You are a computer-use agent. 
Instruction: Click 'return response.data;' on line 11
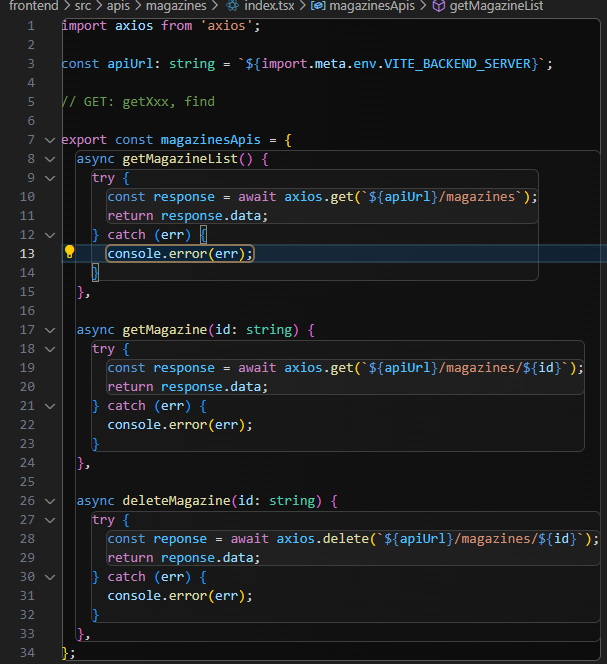pyautogui.click(x=188, y=216)
